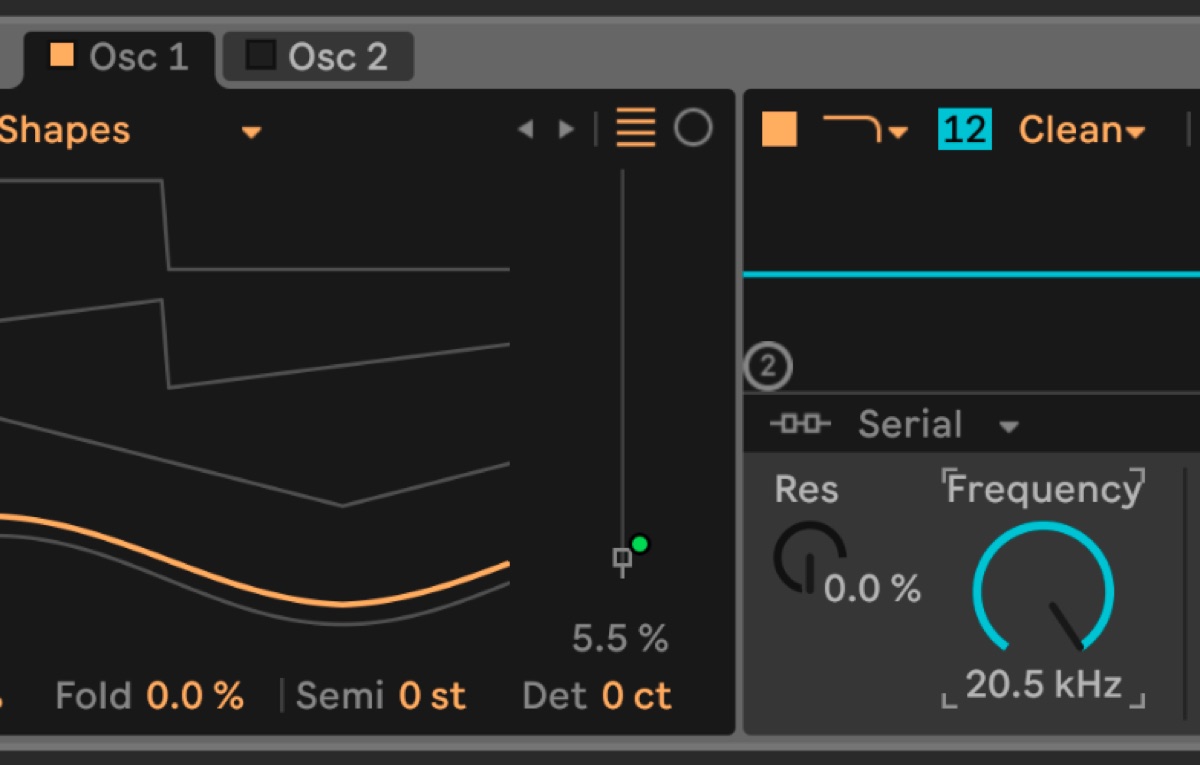Viewport: 1200px width, 765px height.
Task: Toggle Osc 1 on/off square
Action: [62, 55]
